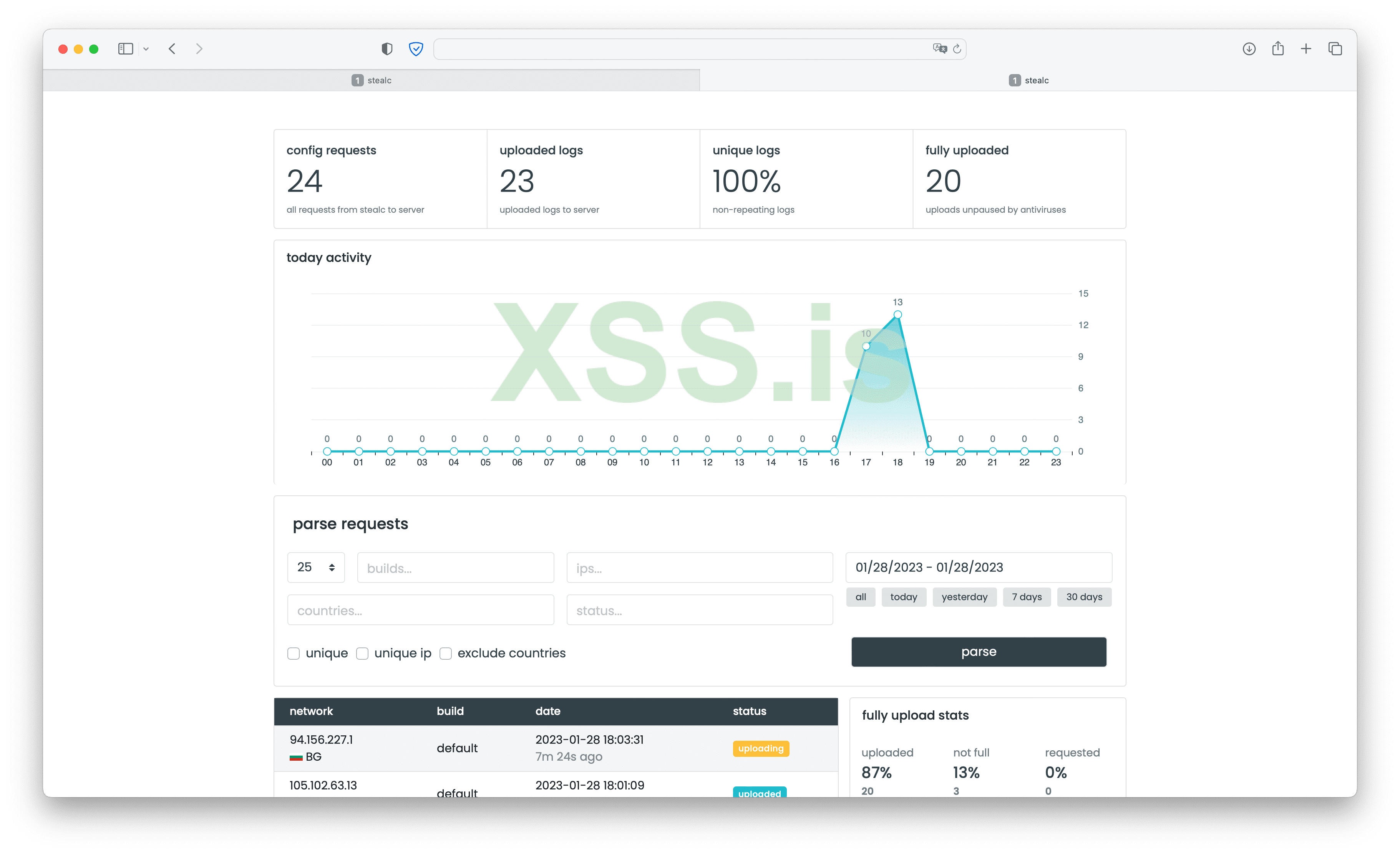Open the downloads icon
1400x854 pixels.
pos(1249,49)
